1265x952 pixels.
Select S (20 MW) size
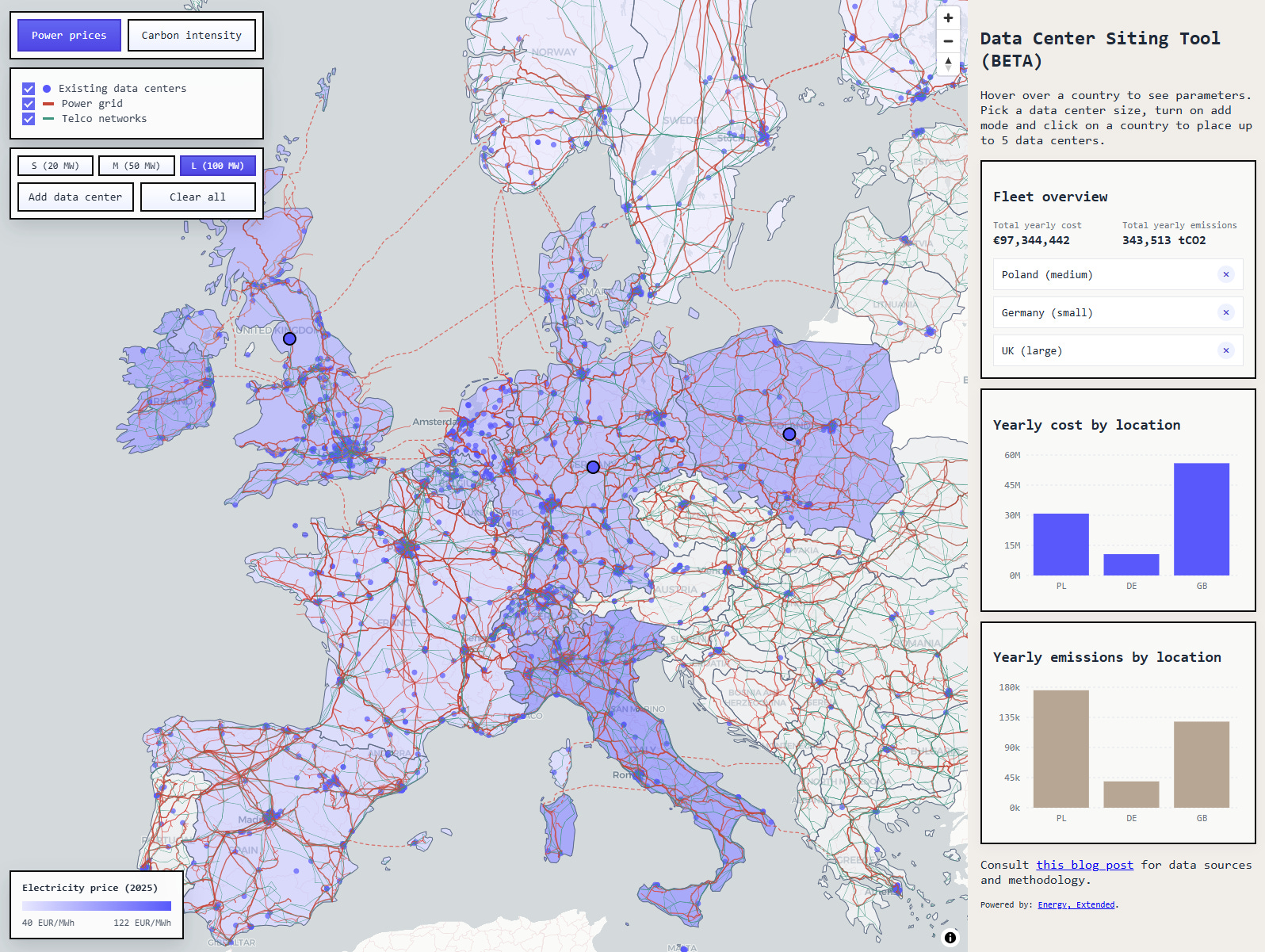click(x=55, y=166)
